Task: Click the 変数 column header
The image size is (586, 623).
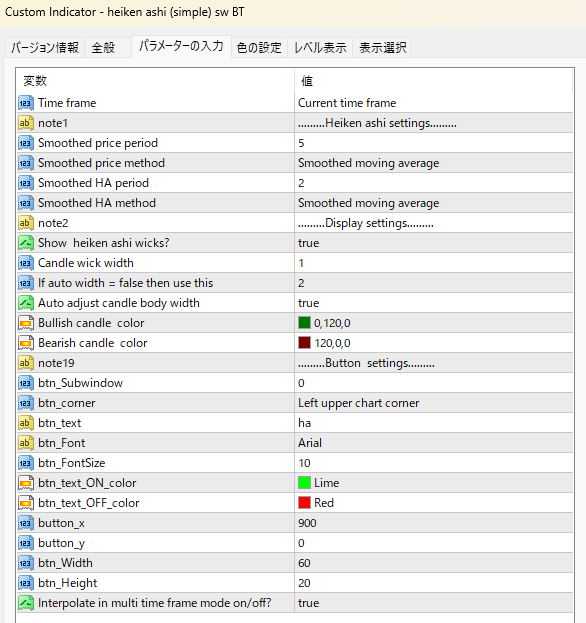Action: (x=155, y=81)
